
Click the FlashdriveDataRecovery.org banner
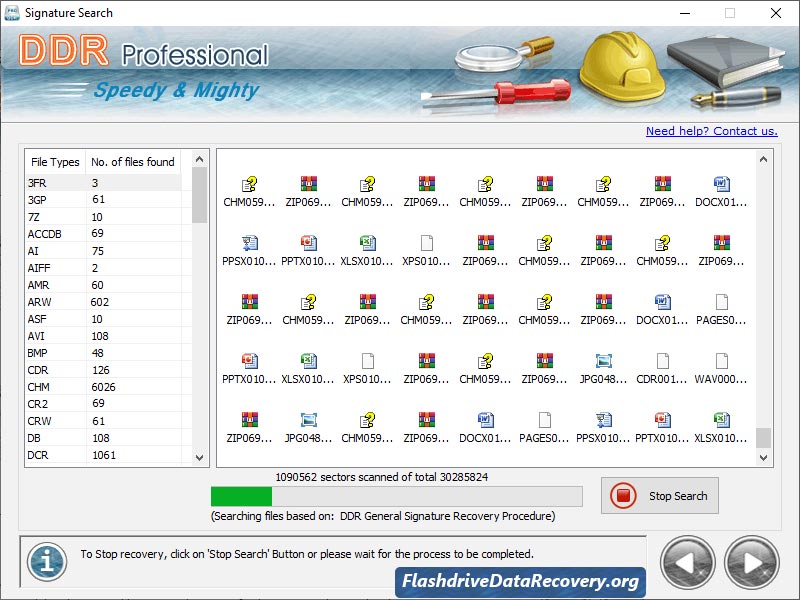coord(520,582)
